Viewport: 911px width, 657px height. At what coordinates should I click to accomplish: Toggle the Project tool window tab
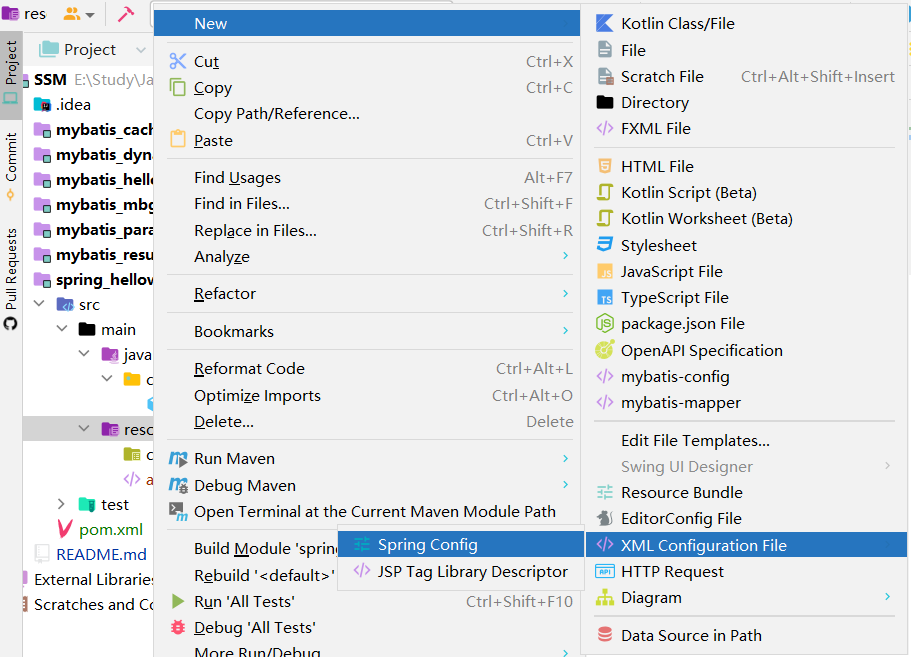click(x=10, y=74)
